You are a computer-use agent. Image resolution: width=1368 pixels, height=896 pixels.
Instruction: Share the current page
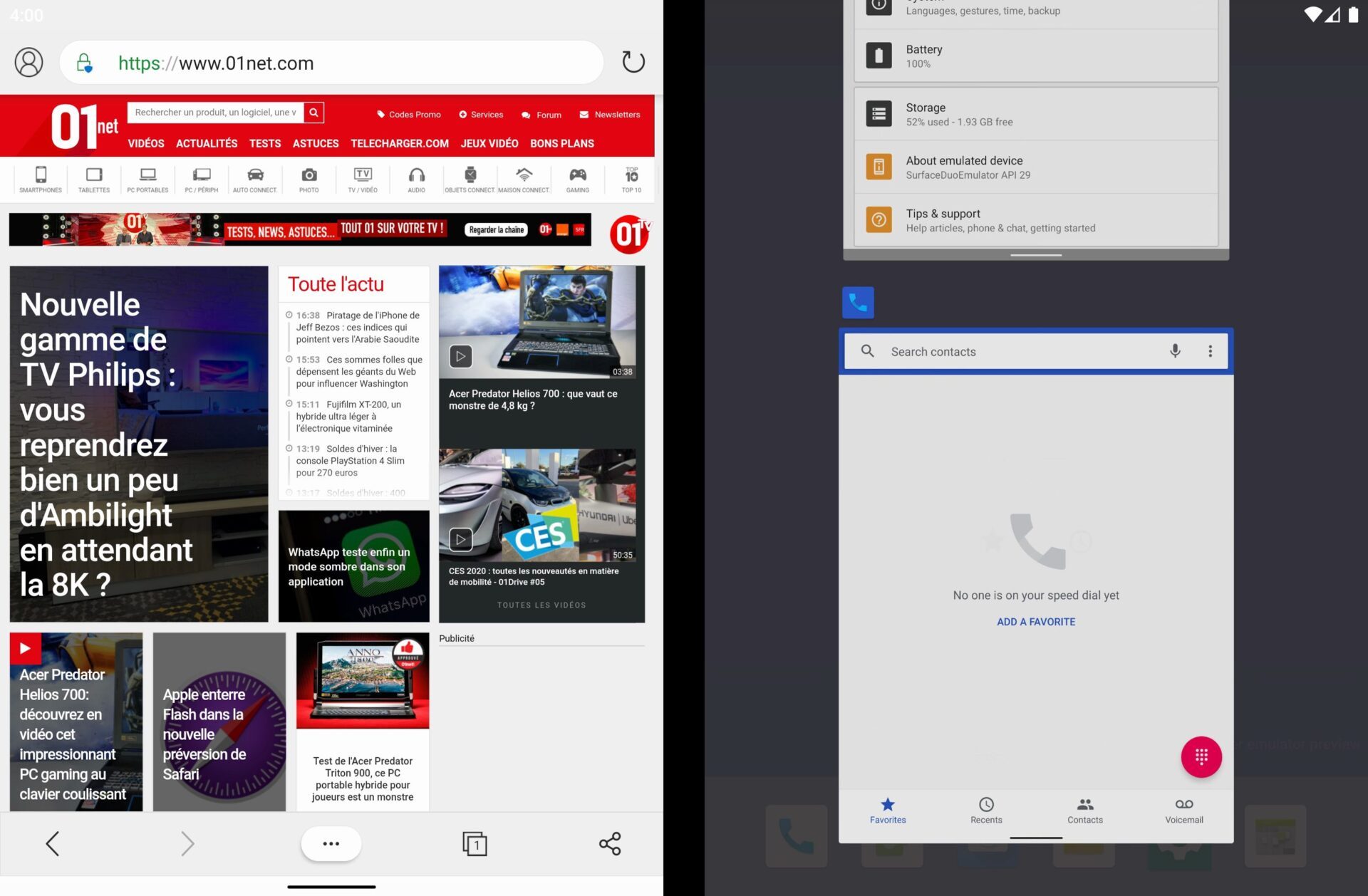tap(610, 843)
